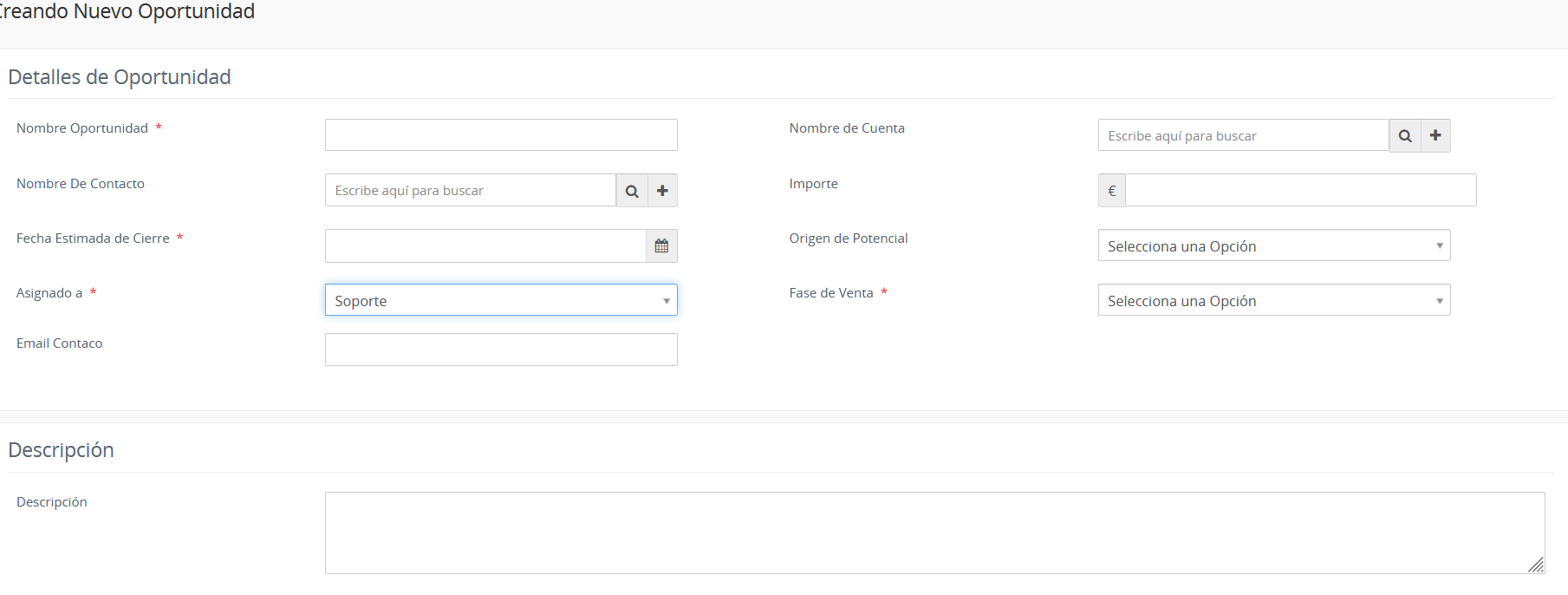
Task: Click the euro currency symbol by Importe
Action: (x=1112, y=191)
